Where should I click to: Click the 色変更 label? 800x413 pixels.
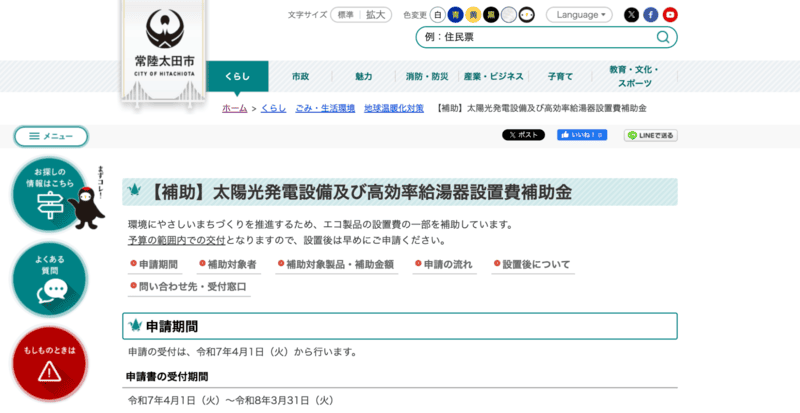[x=415, y=15]
